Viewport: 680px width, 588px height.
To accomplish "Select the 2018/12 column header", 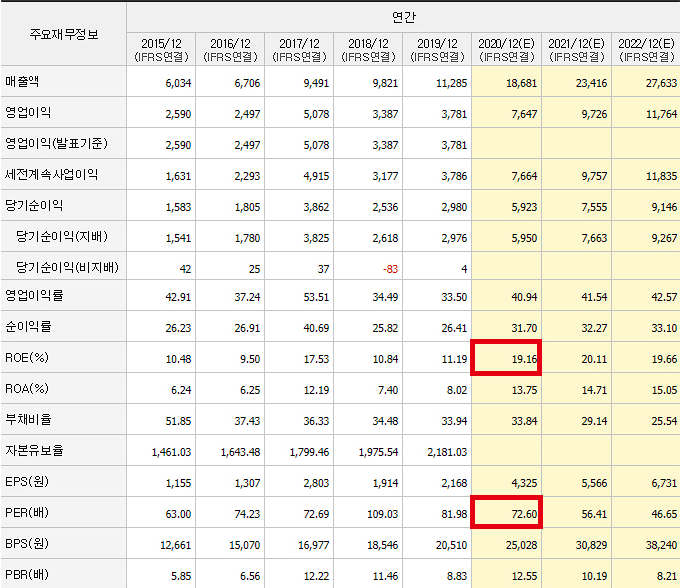I will pos(368,50).
